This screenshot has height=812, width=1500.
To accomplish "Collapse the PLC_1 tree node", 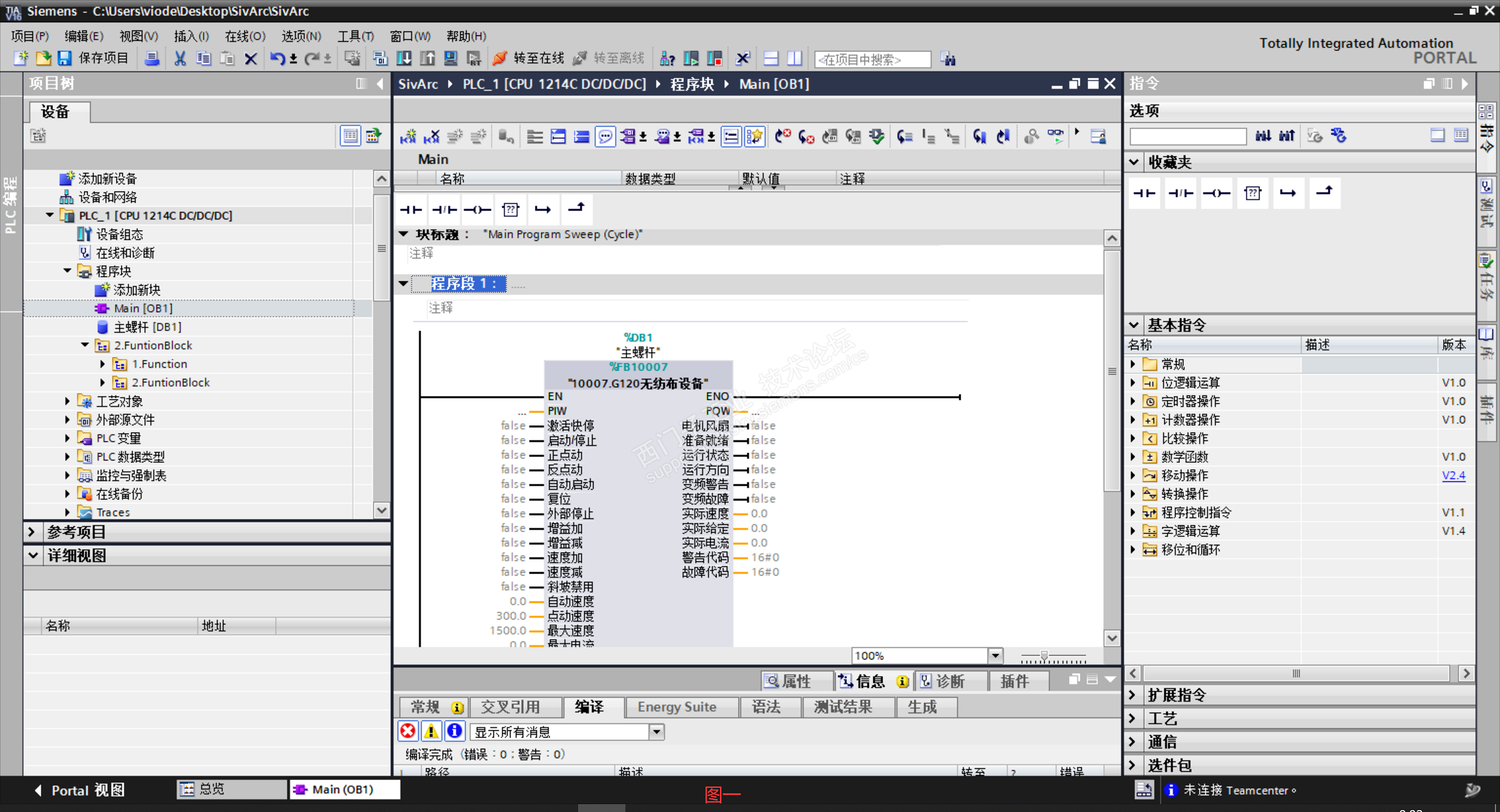I will [49, 215].
